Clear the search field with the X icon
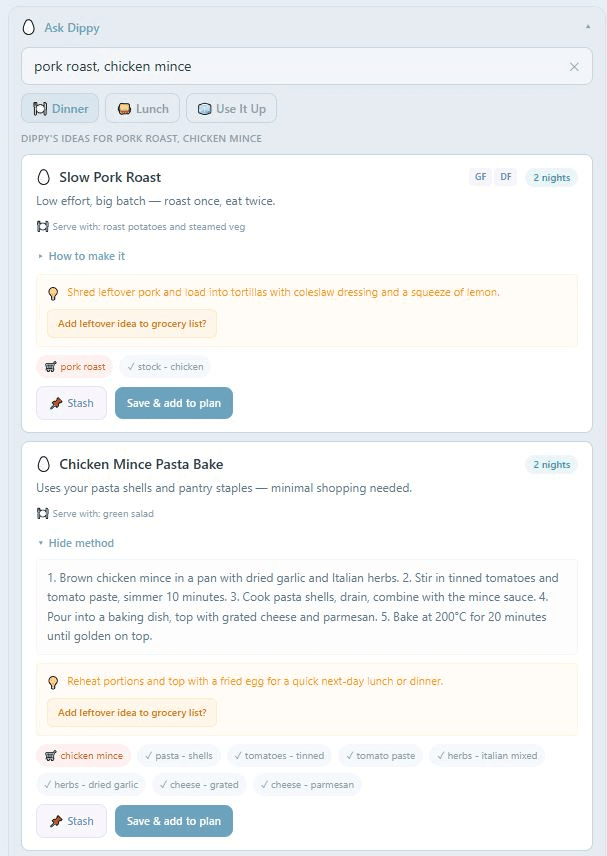 point(574,67)
